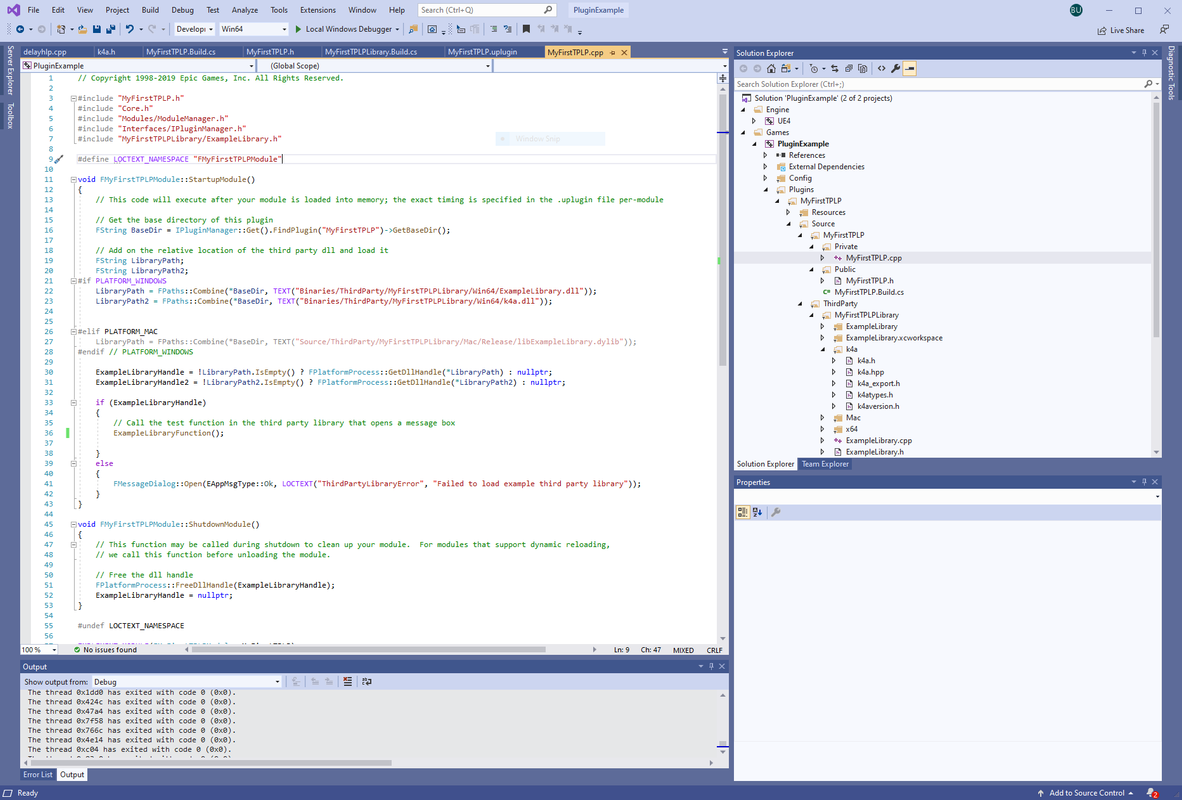The width and height of the screenshot is (1182, 800).
Task: Click the Output panel horizontal scrollbar
Action: coord(210,762)
